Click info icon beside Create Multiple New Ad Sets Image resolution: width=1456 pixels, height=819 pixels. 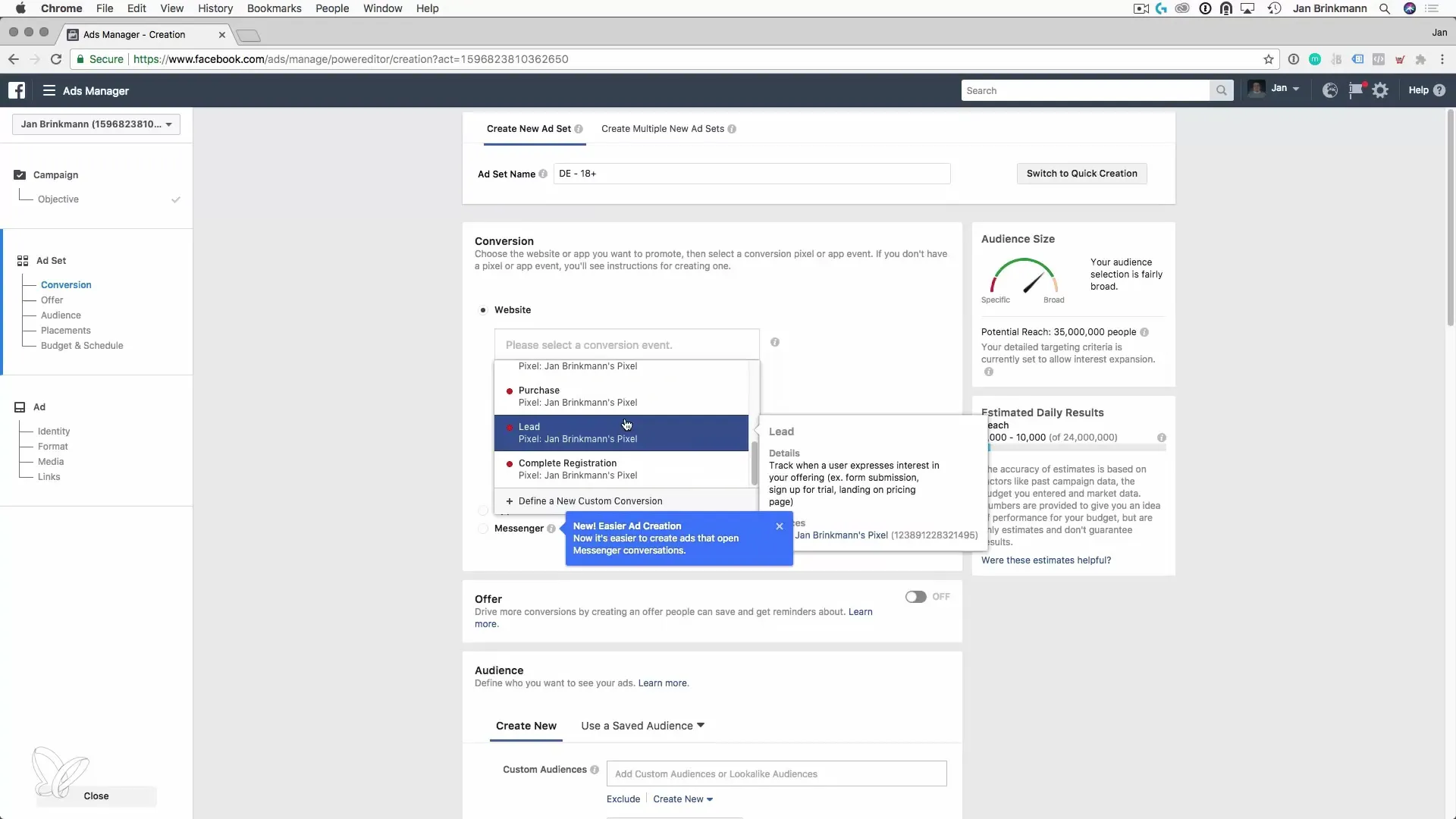(x=732, y=129)
